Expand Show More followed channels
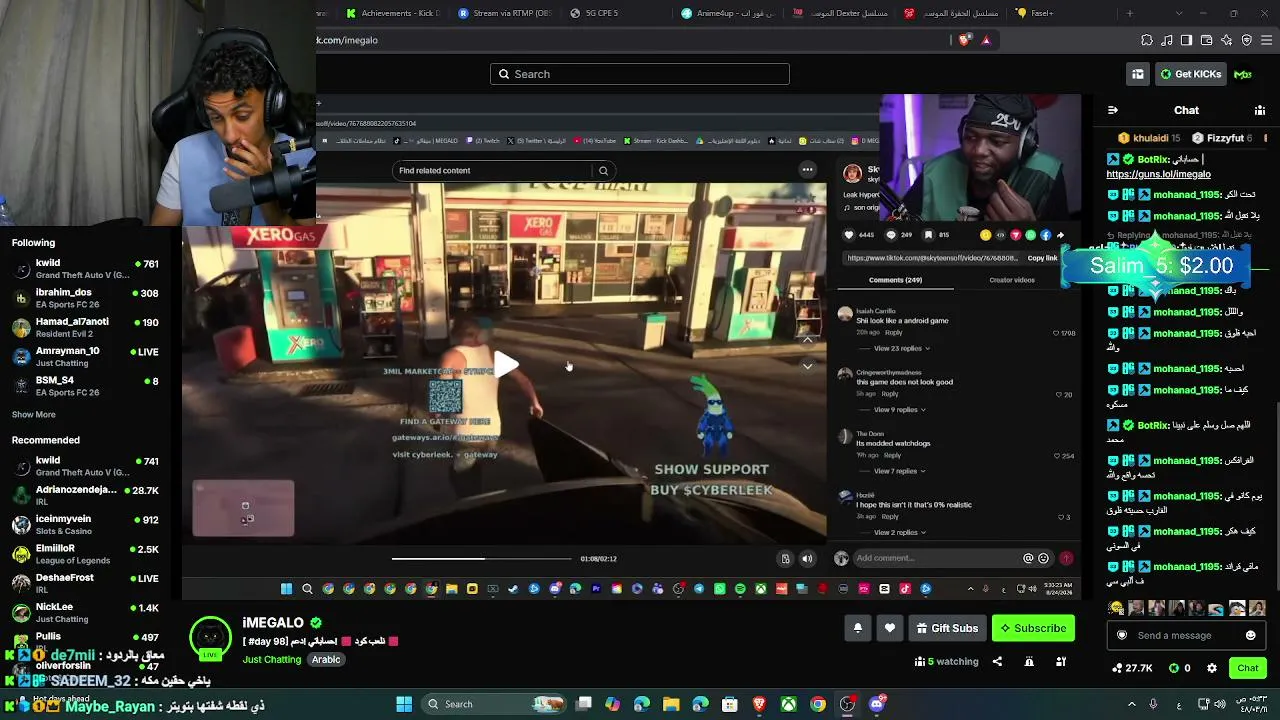The height and width of the screenshot is (720, 1280). pyautogui.click(x=33, y=414)
